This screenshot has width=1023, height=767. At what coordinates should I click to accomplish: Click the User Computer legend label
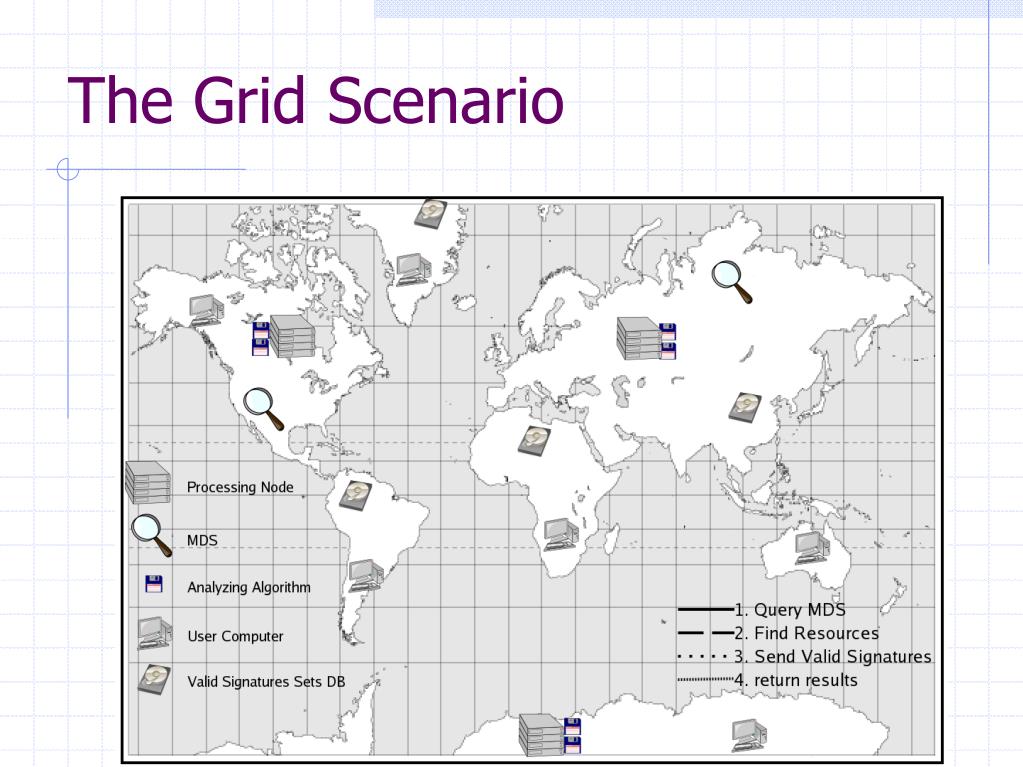(235, 636)
